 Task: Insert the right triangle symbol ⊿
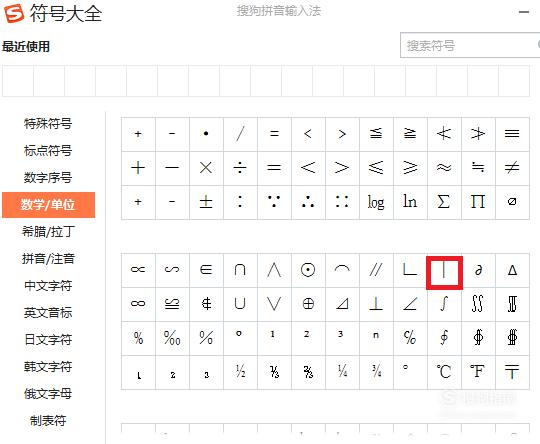coord(342,304)
